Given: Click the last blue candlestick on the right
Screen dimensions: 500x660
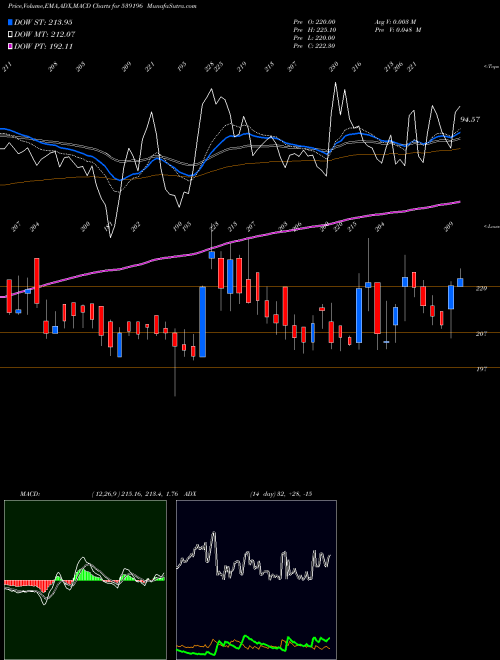Looking at the screenshot, I should [x=460, y=282].
